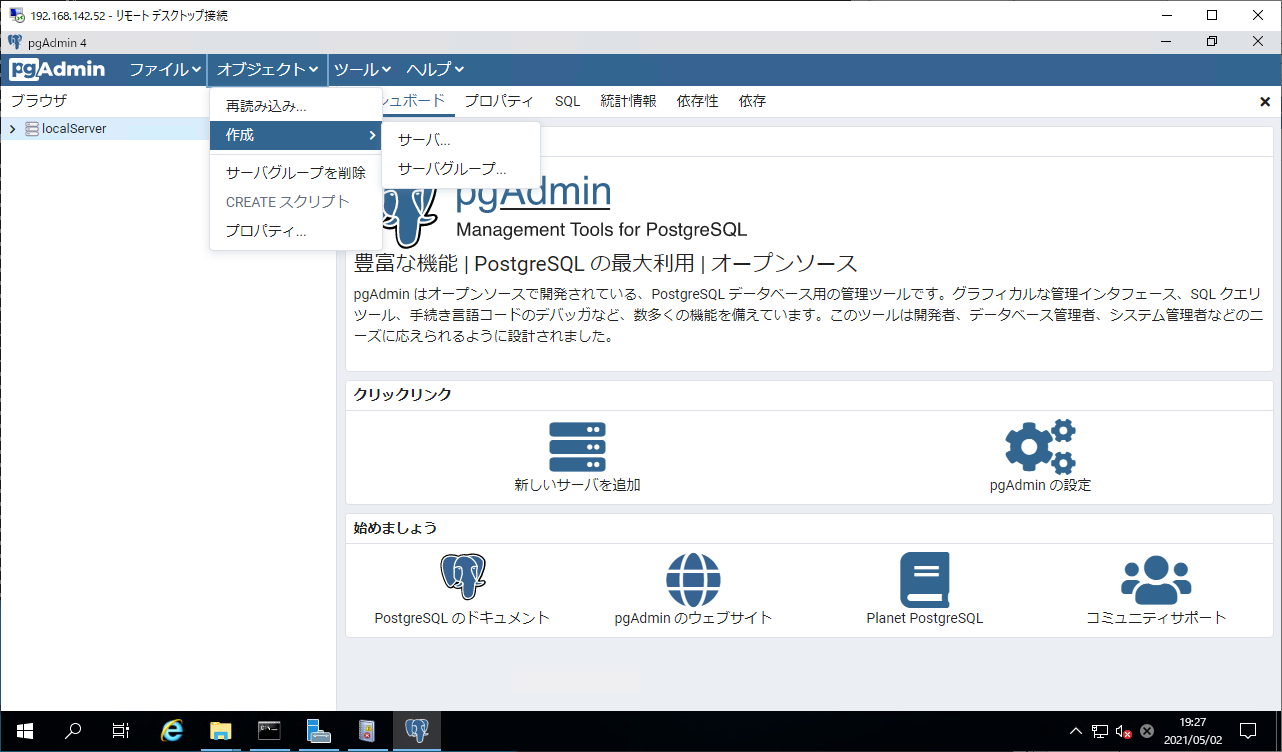Select サーバグループを削除 menu item
Image resolution: width=1282 pixels, height=752 pixels.
[x=296, y=173]
